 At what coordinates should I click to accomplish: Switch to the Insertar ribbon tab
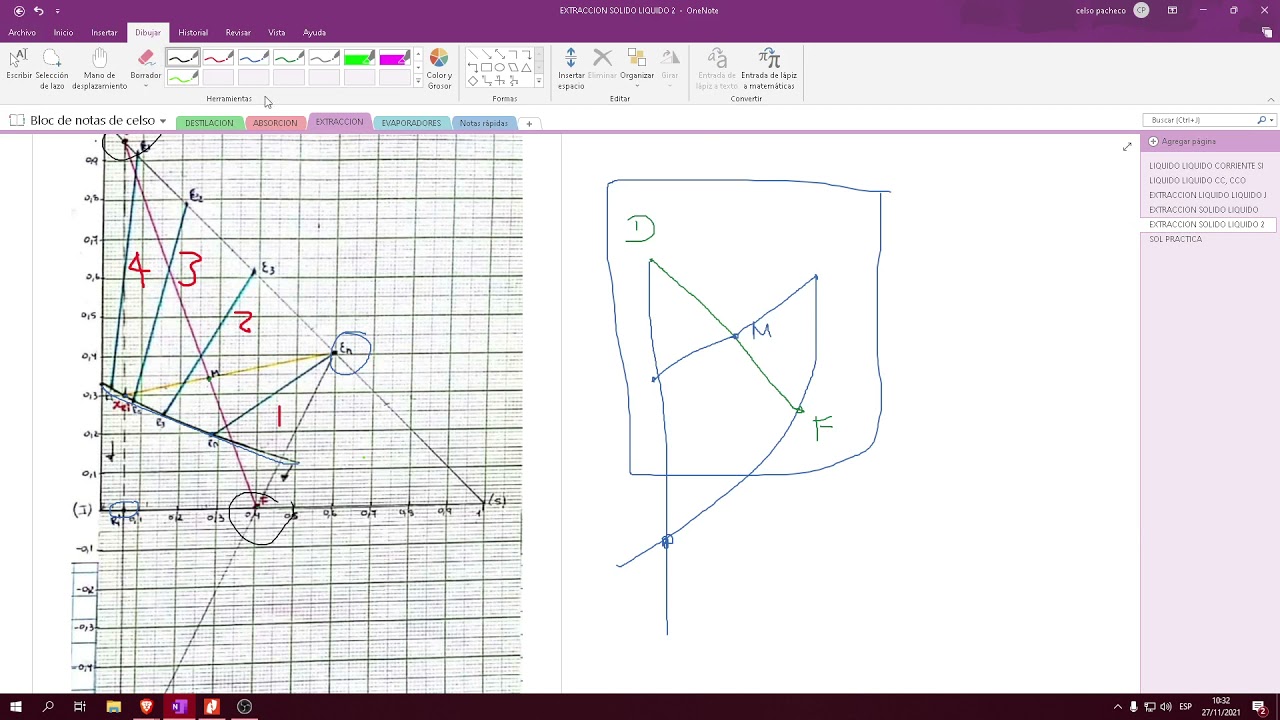[x=104, y=32]
